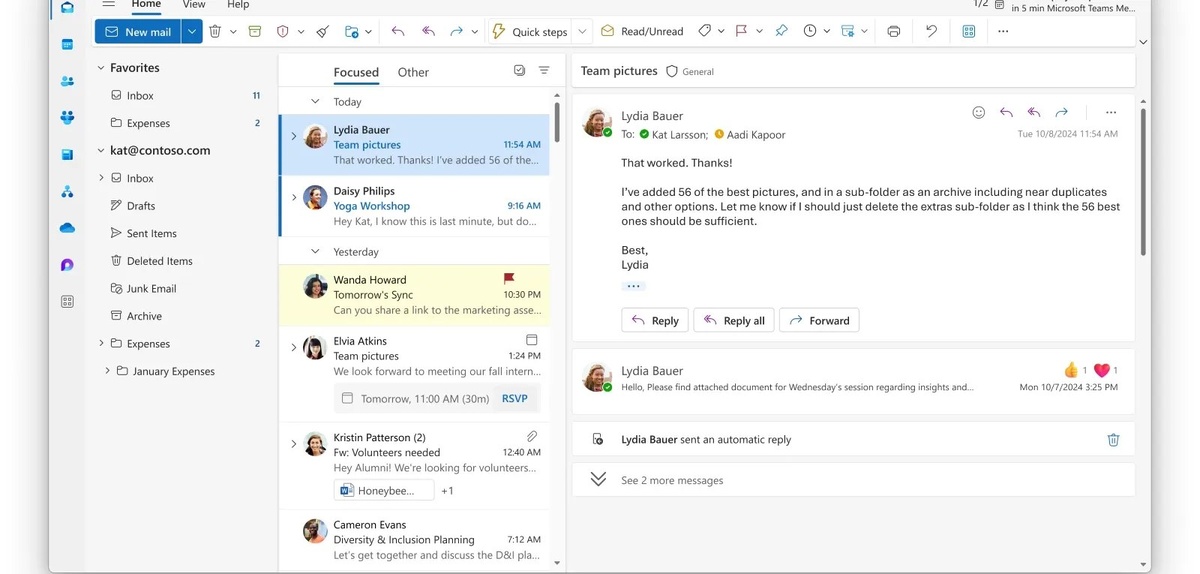
Task: Open the Honeybee Word attachment chip
Action: (x=384, y=490)
